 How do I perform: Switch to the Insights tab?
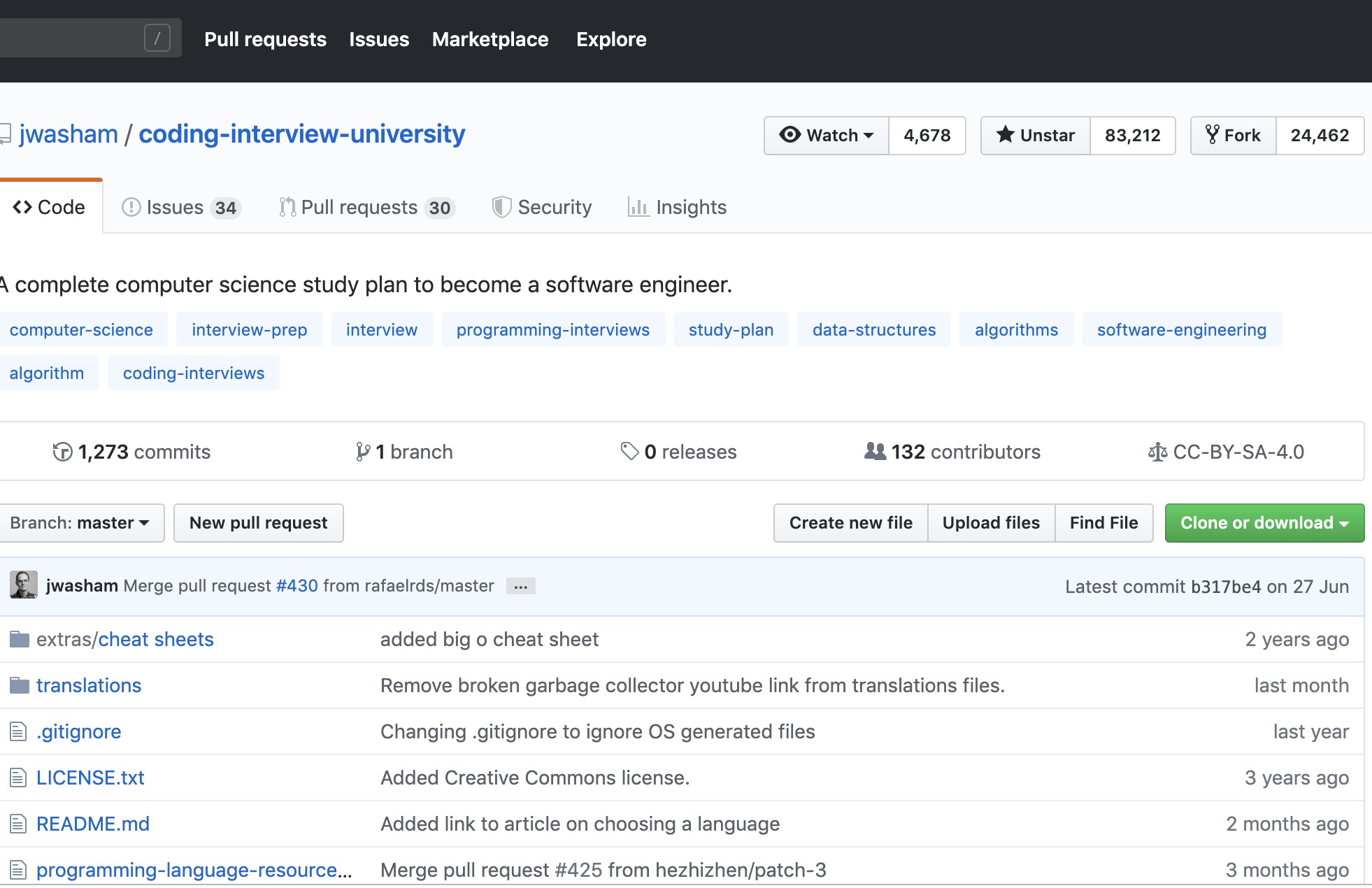[677, 207]
